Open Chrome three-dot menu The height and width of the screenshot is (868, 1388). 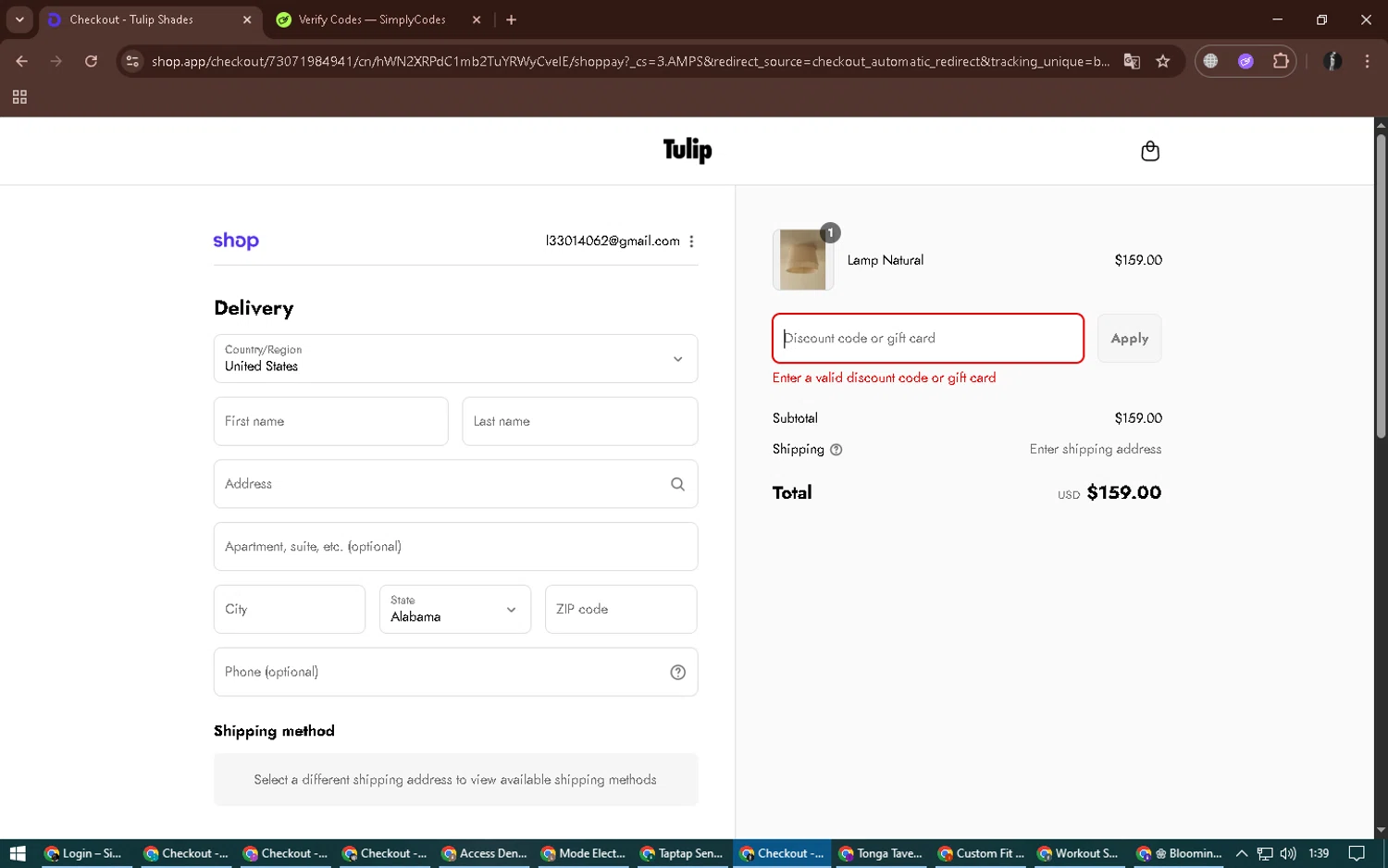click(x=1367, y=61)
